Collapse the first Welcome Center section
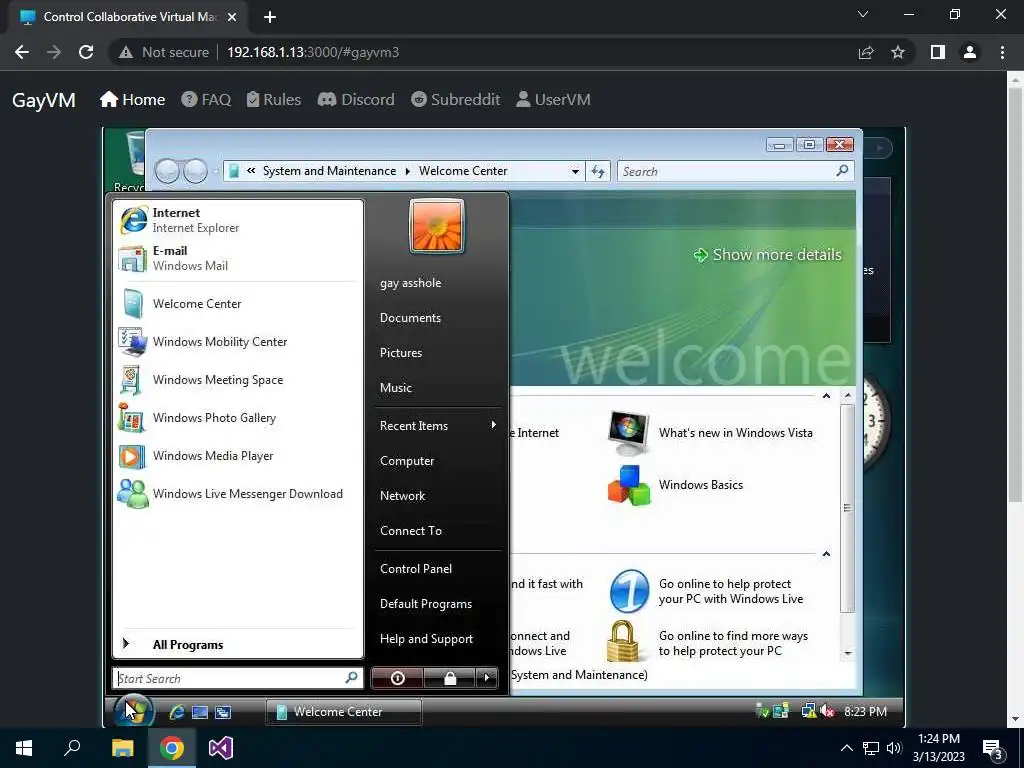Image resolution: width=1024 pixels, height=768 pixels. pyautogui.click(x=826, y=396)
